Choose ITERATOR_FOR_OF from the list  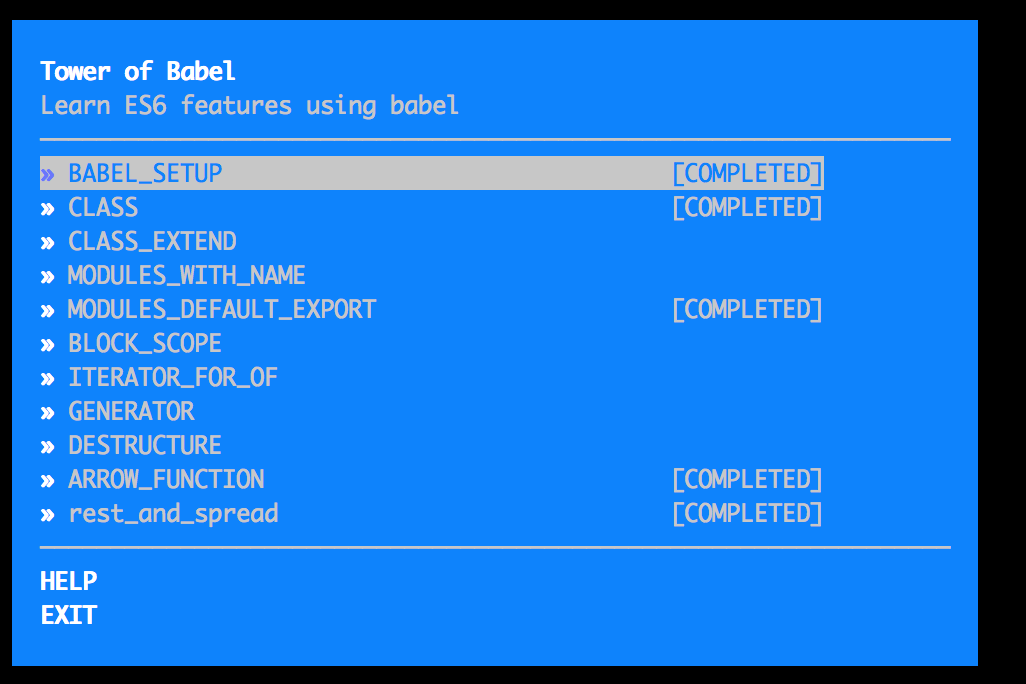[x=173, y=377]
